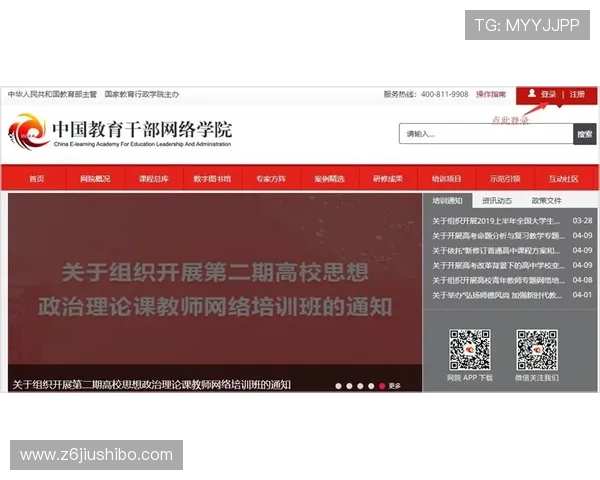Open notice 关于组织开展2019上半年全国大学生
The width and height of the screenshot is (600, 480).
click(x=496, y=221)
